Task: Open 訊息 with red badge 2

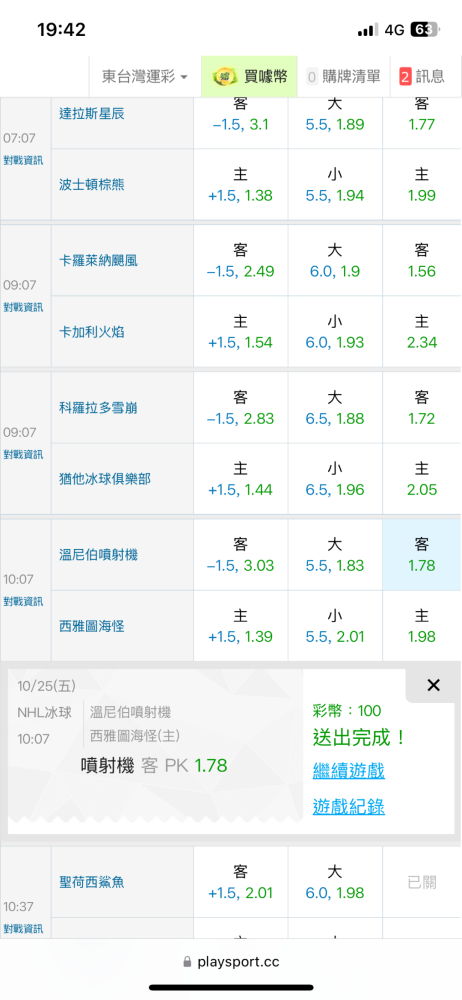Action: click(x=422, y=77)
